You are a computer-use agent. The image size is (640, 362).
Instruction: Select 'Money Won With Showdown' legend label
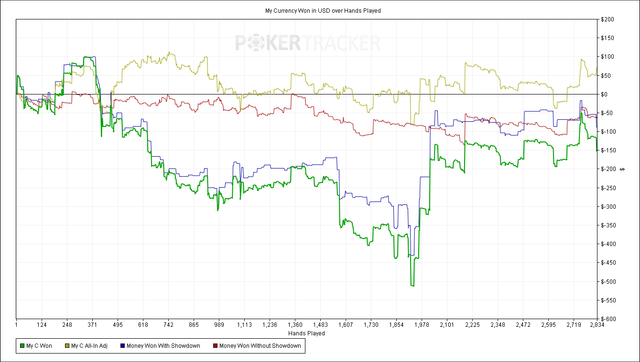pyautogui.click(x=163, y=346)
